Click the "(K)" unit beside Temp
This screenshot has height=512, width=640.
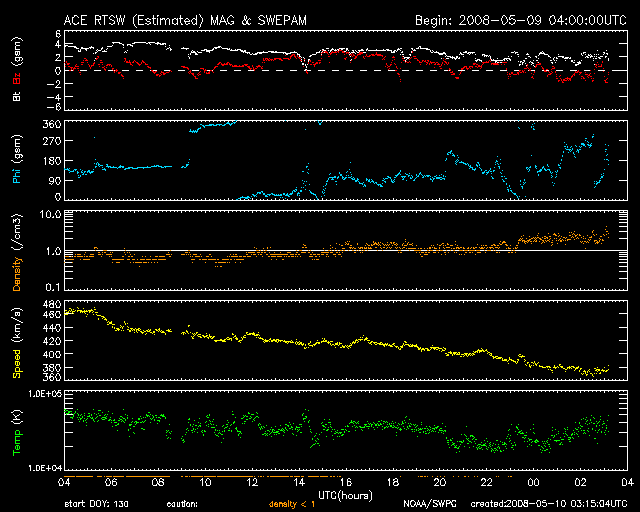click(16, 417)
